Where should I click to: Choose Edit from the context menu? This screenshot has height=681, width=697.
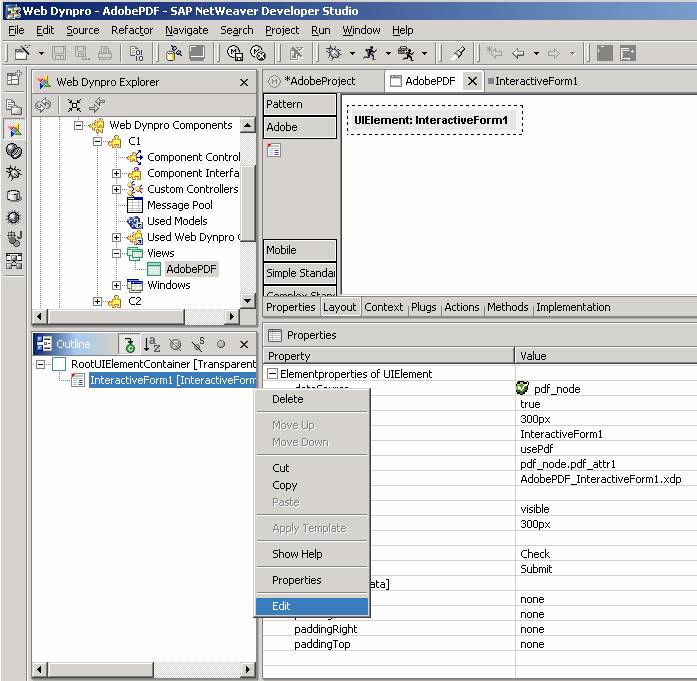pos(312,606)
